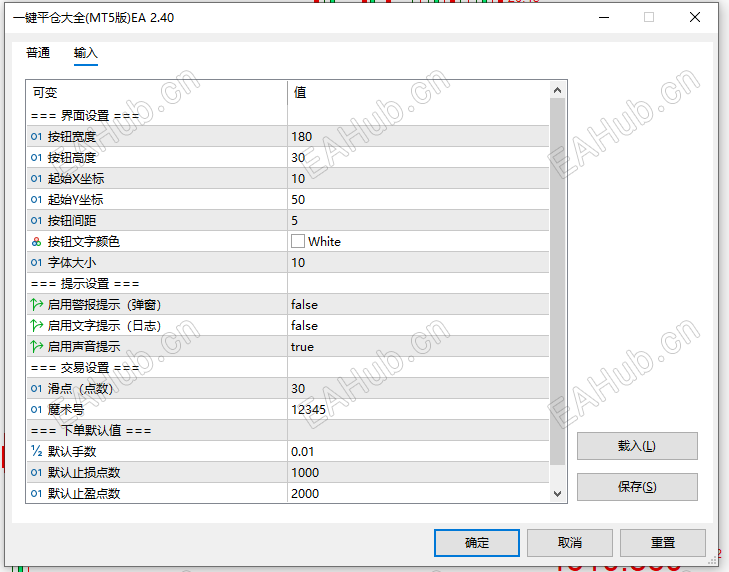Click the scrollbar up arrow
The width and height of the screenshot is (729, 572).
click(x=557, y=90)
